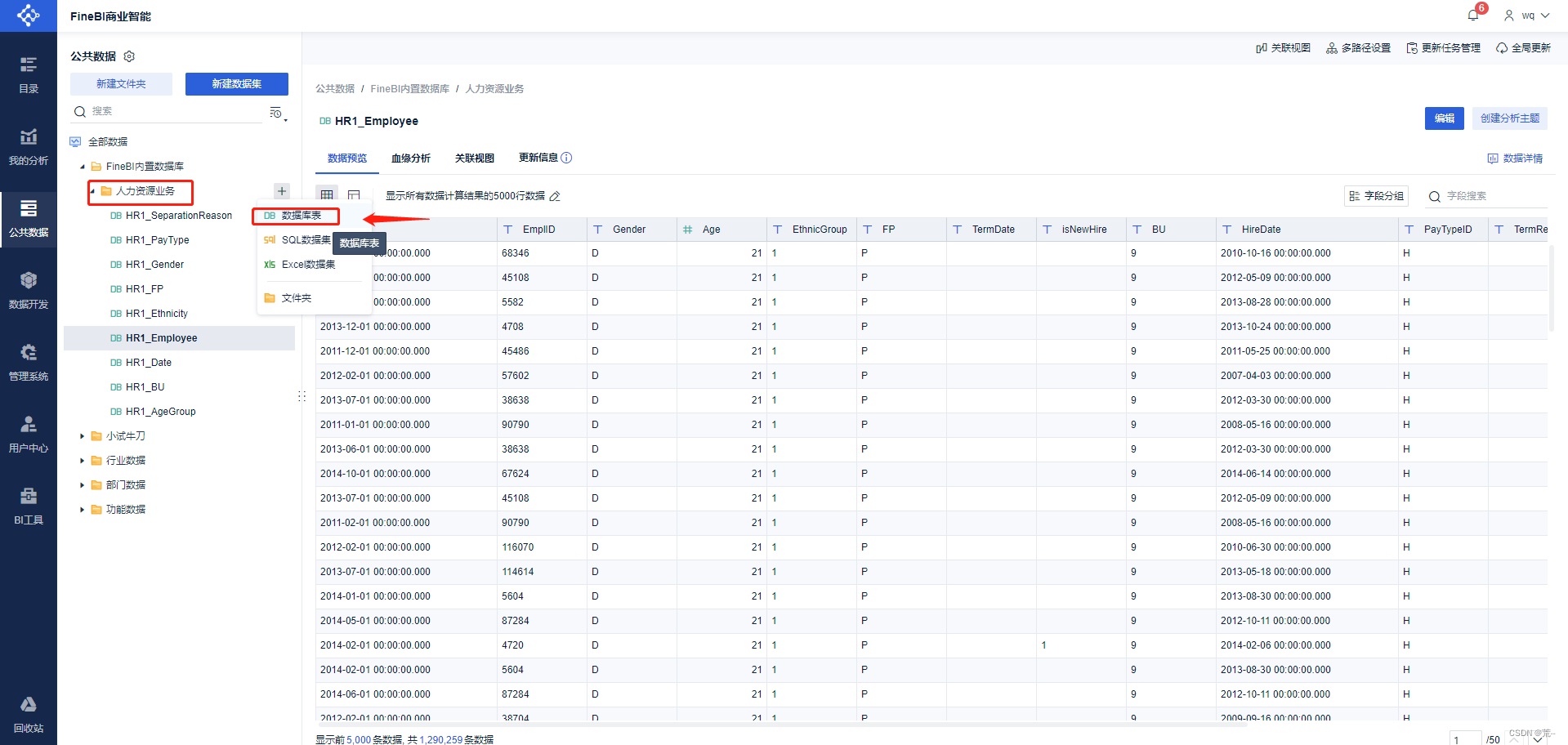Viewport: 1568px width, 745px height.
Task: Click 全局更新 in top toolbar
Action: point(1523,48)
